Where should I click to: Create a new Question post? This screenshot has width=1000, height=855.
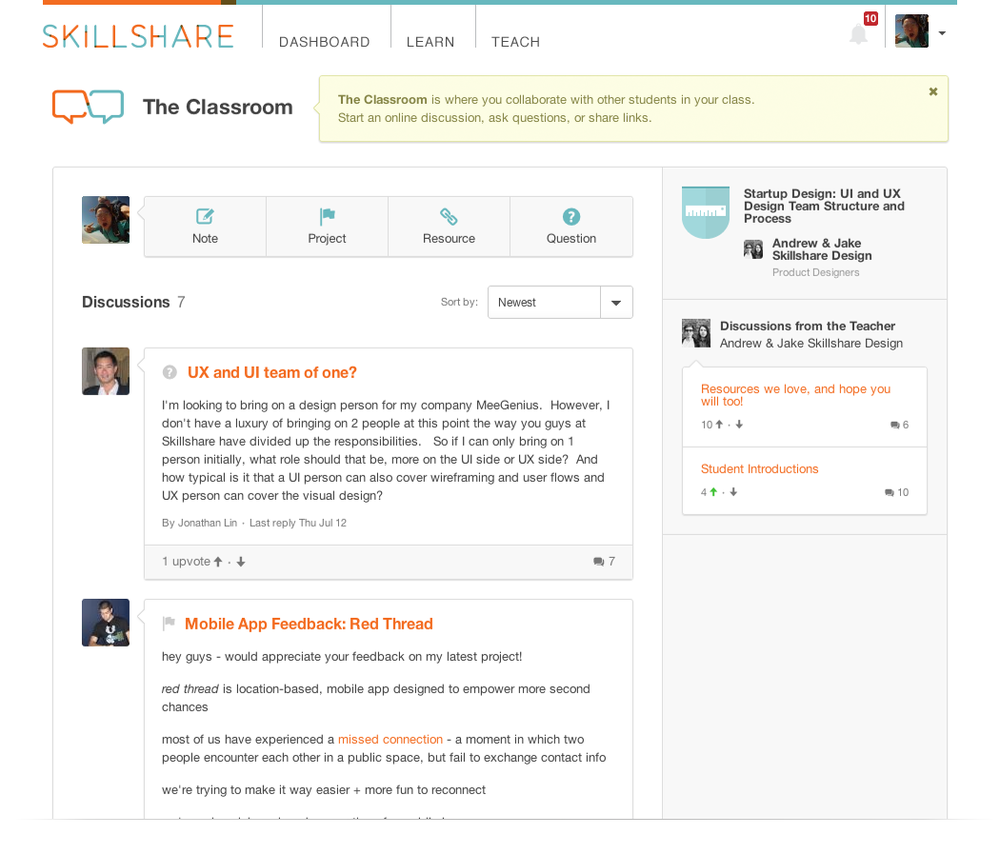[571, 226]
